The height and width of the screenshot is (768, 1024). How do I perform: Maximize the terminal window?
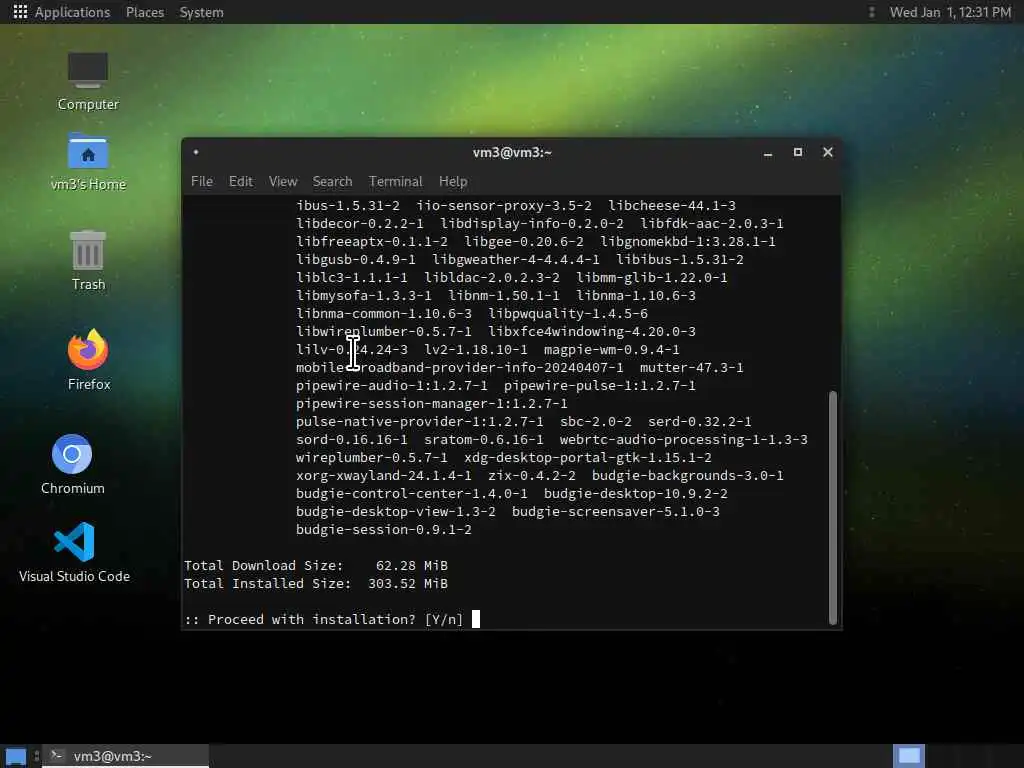[797, 152]
